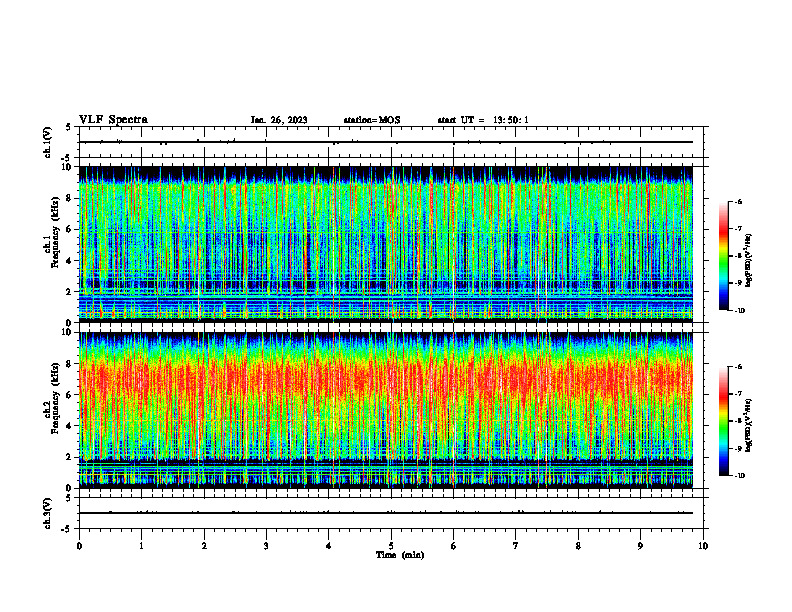Click the "VLF Spectra" plot title
Viewport: 792px width, 612px height.
coord(113,120)
